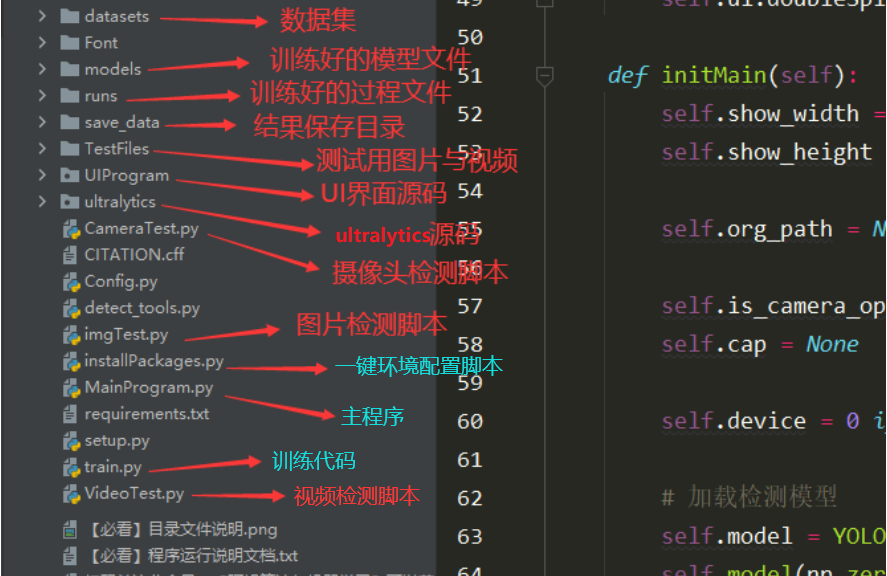Expand the ultralytics source folder
The image size is (887, 576).
click(40, 201)
